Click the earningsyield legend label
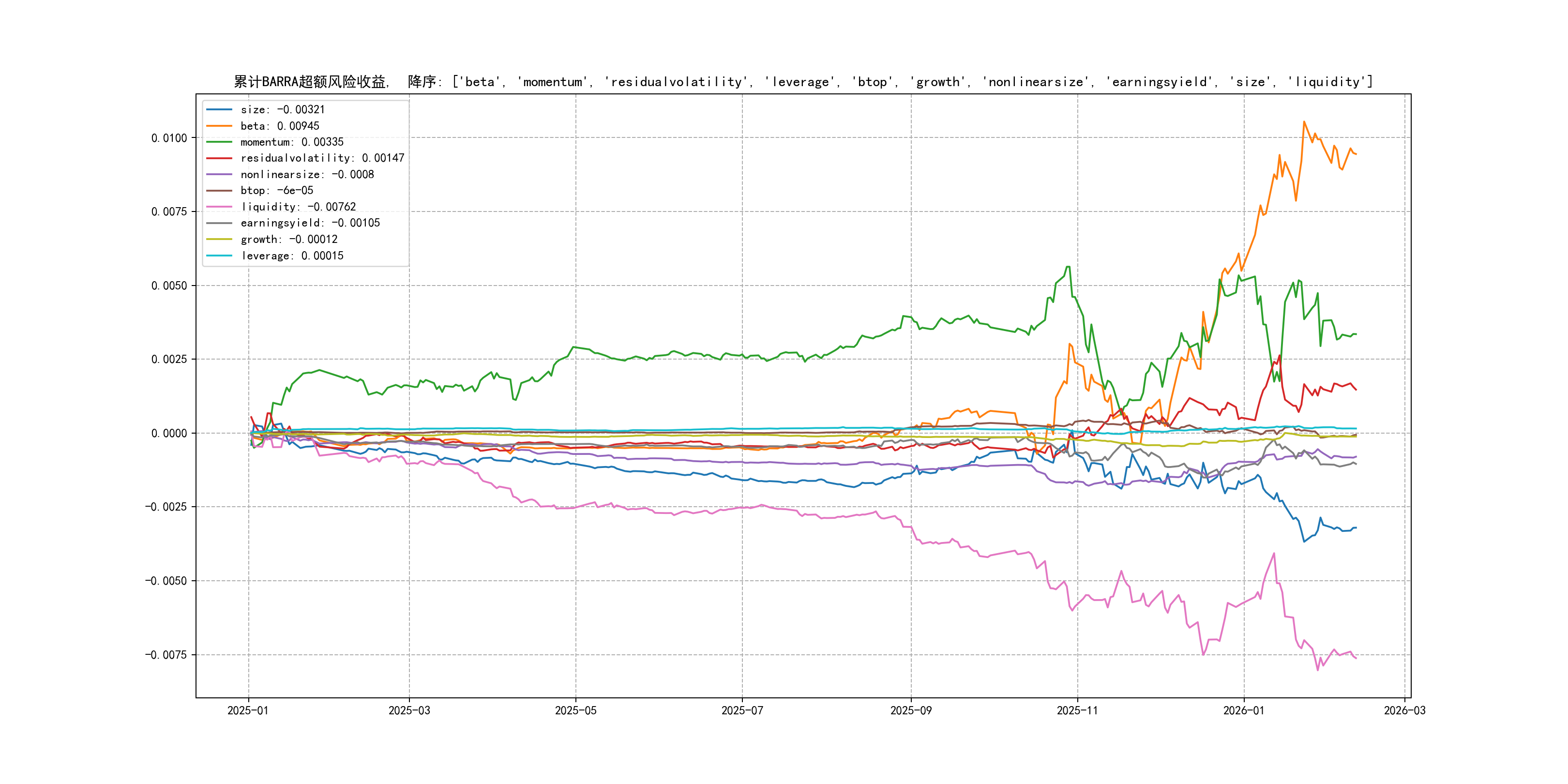The height and width of the screenshot is (784, 1568). click(x=310, y=223)
